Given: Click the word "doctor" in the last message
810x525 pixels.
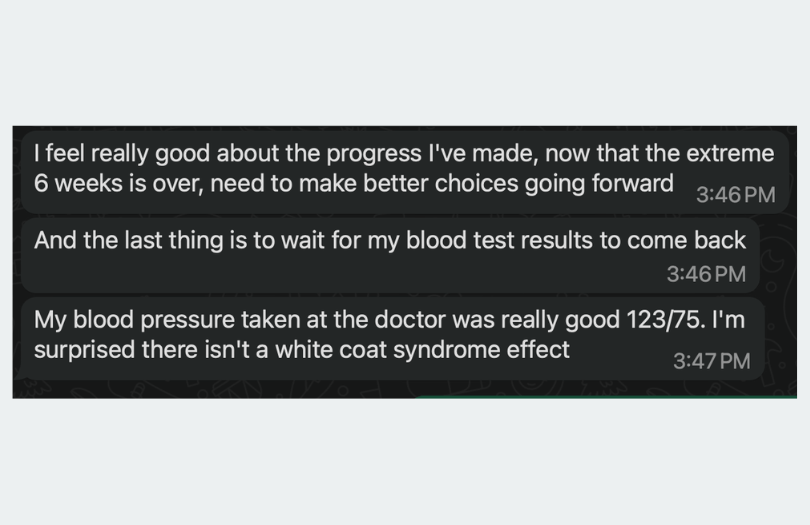Looking at the screenshot, I should click(x=422, y=321).
